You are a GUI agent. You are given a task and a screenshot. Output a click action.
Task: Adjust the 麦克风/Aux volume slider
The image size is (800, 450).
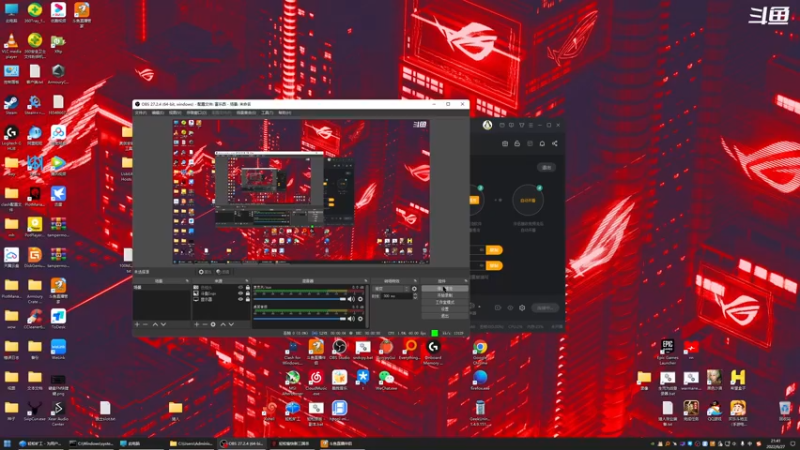tap(300, 299)
